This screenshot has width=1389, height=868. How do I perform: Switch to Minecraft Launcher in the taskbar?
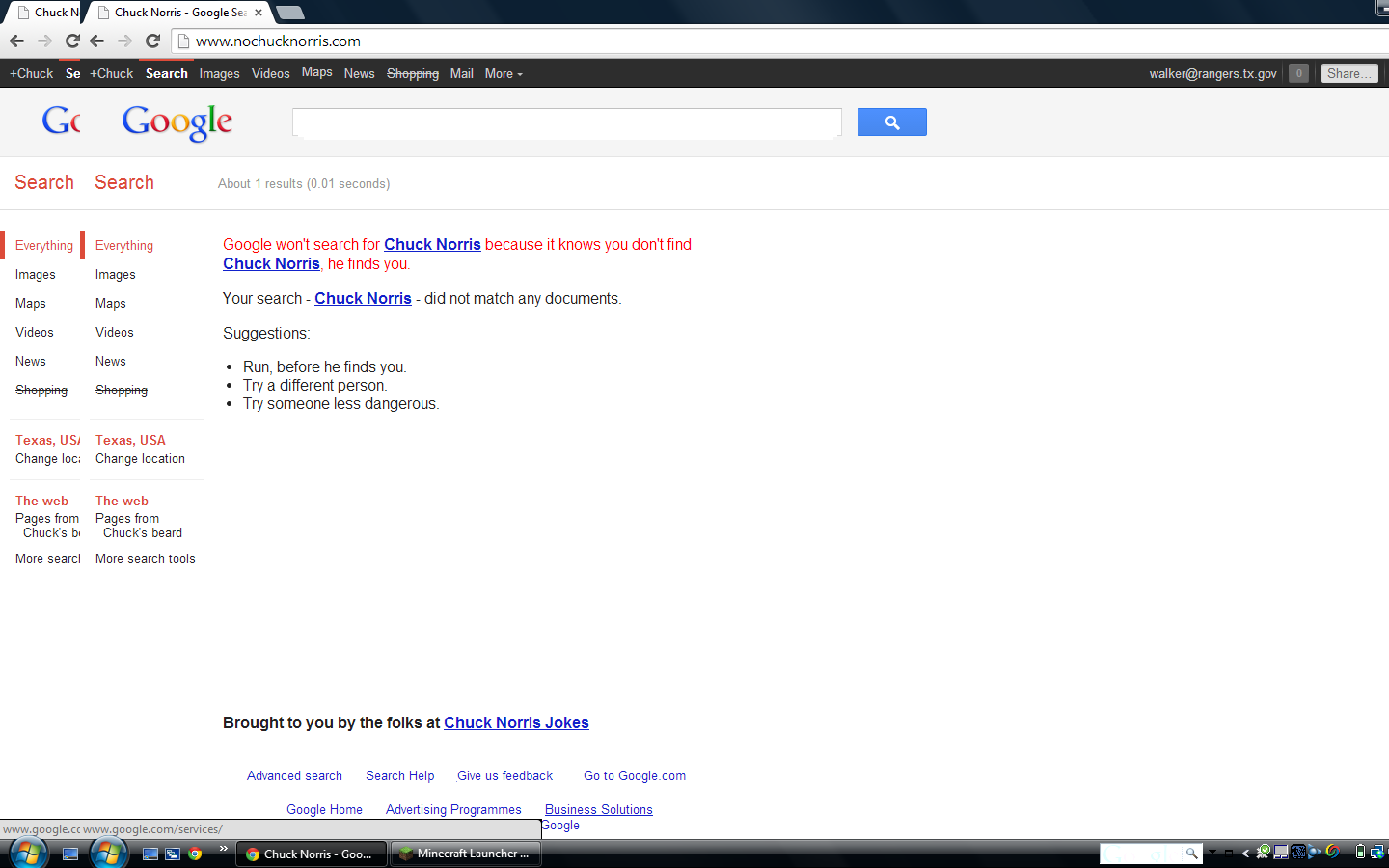click(x=465, y=854)
